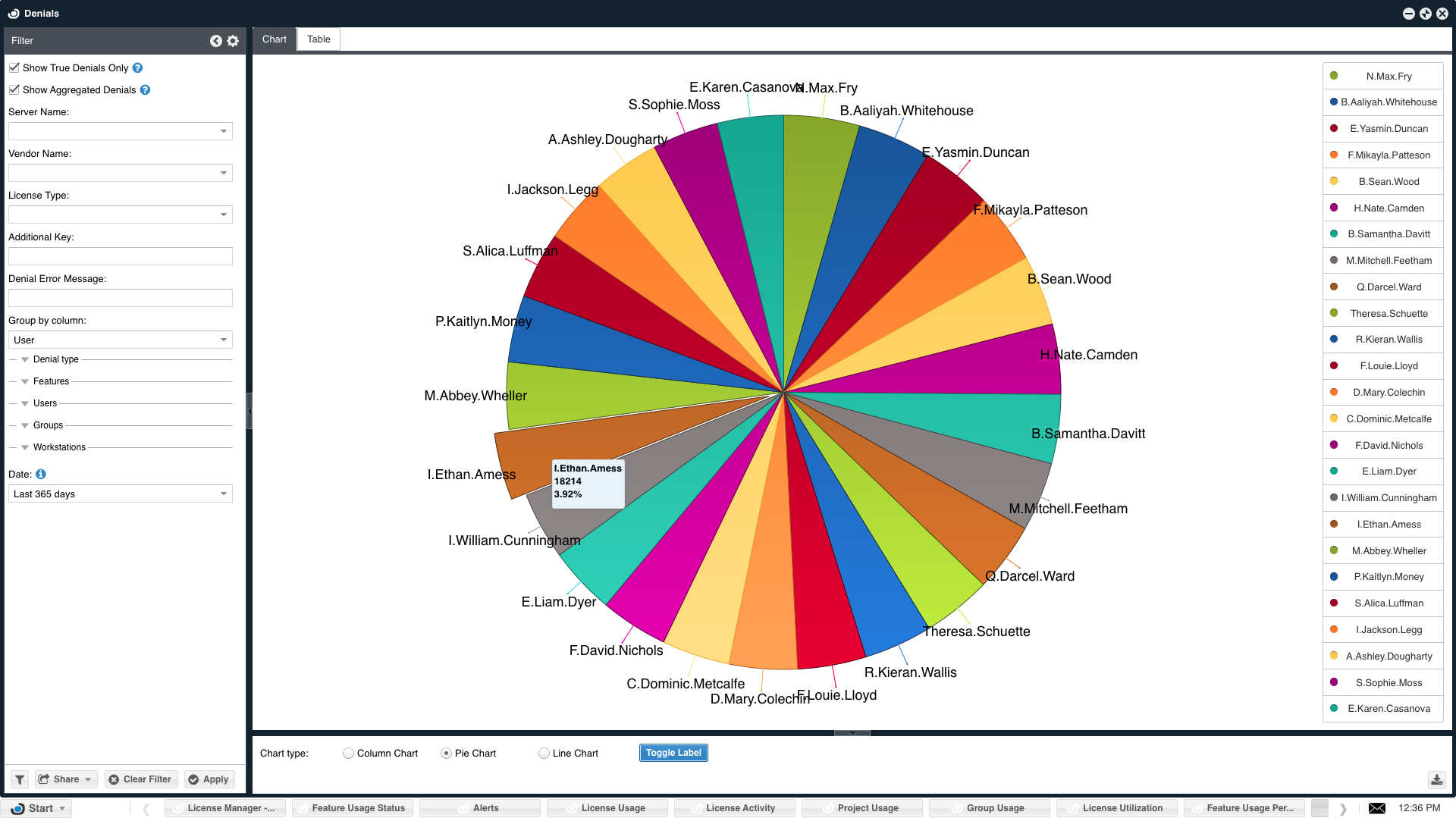The image size is (1456, 818).
Task: Open the Last 365 days date dropdown
Action: [x=120, y=494]
